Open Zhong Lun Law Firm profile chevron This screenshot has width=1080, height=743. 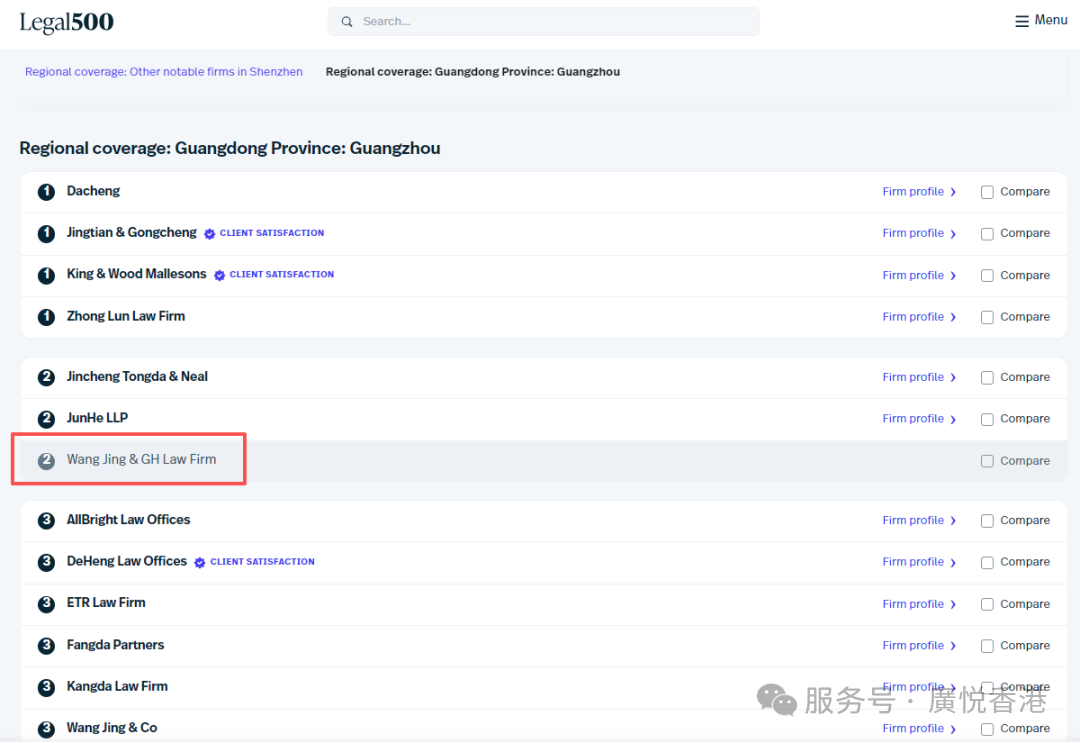953,318
